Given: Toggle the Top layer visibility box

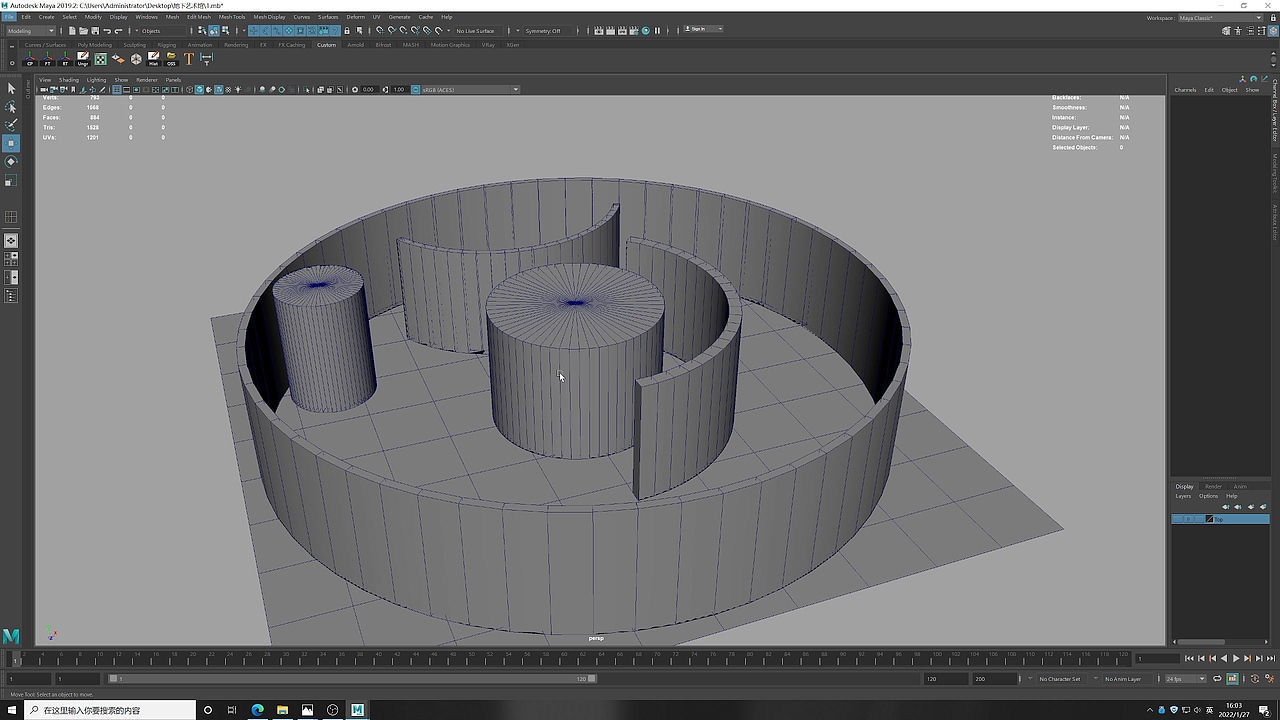Looking at the screenshot, I should tap(1179, 519).
